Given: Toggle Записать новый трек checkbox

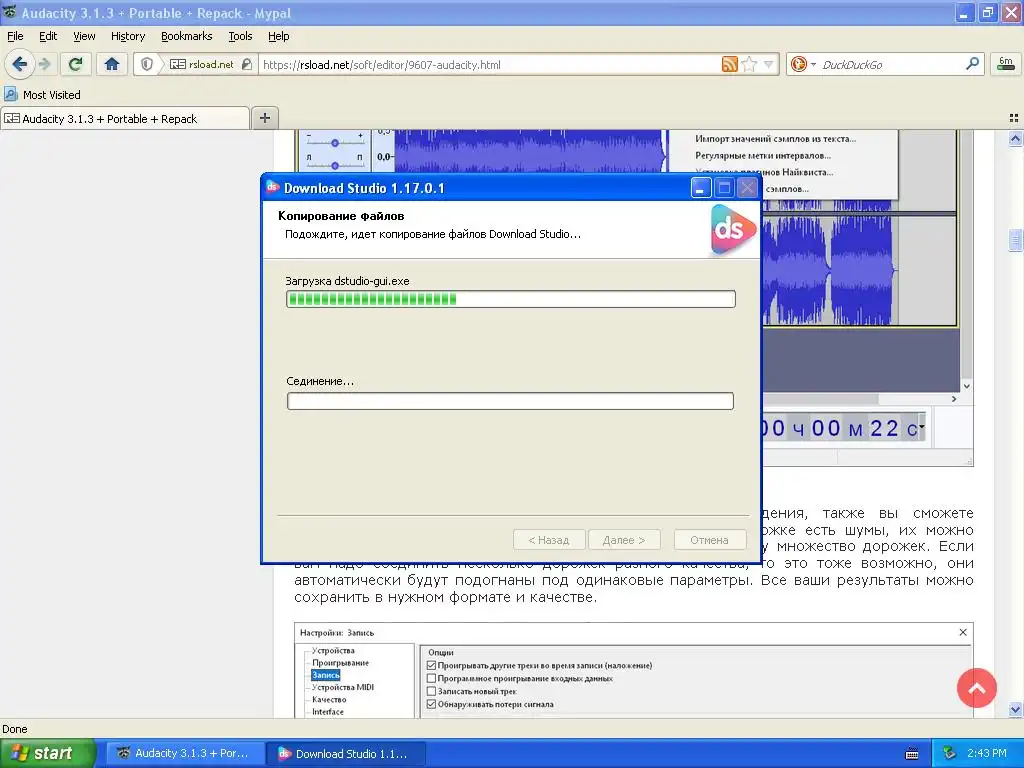Looking at the screenshot, I should (431, 691).
